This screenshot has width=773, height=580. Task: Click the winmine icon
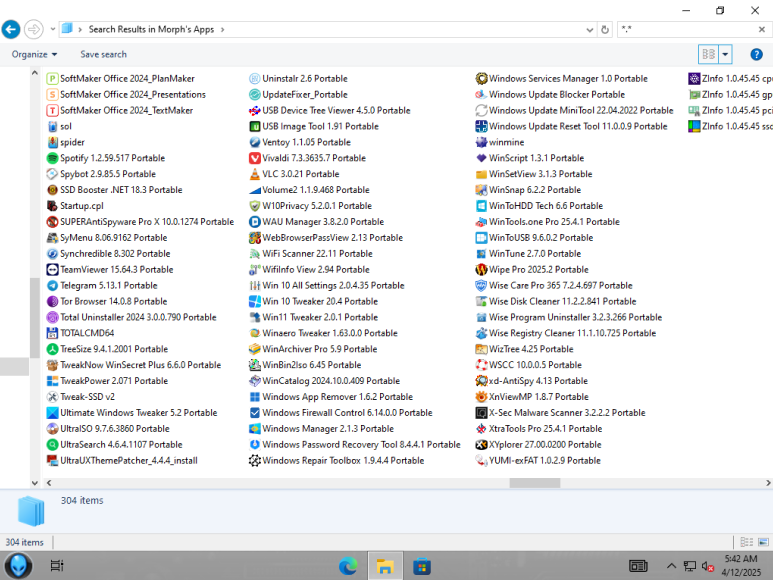pos(481,142)
